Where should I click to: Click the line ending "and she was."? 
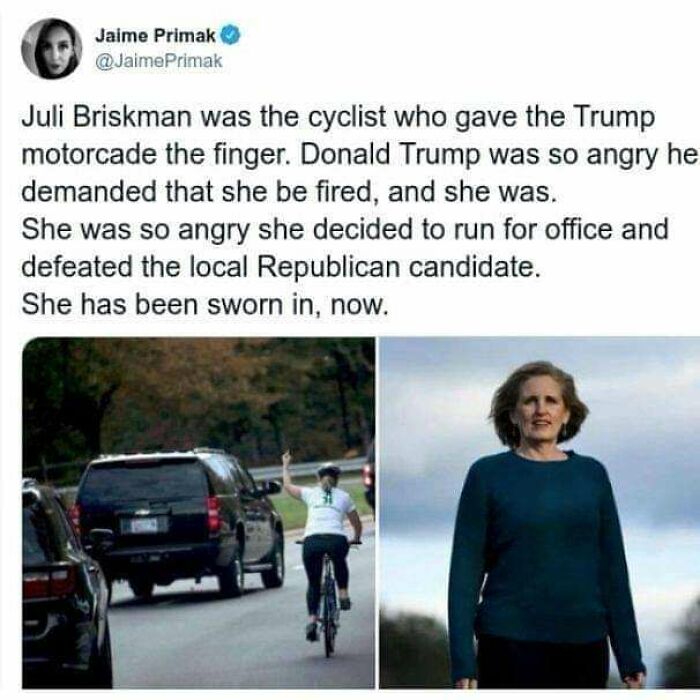tap(289, 192)
